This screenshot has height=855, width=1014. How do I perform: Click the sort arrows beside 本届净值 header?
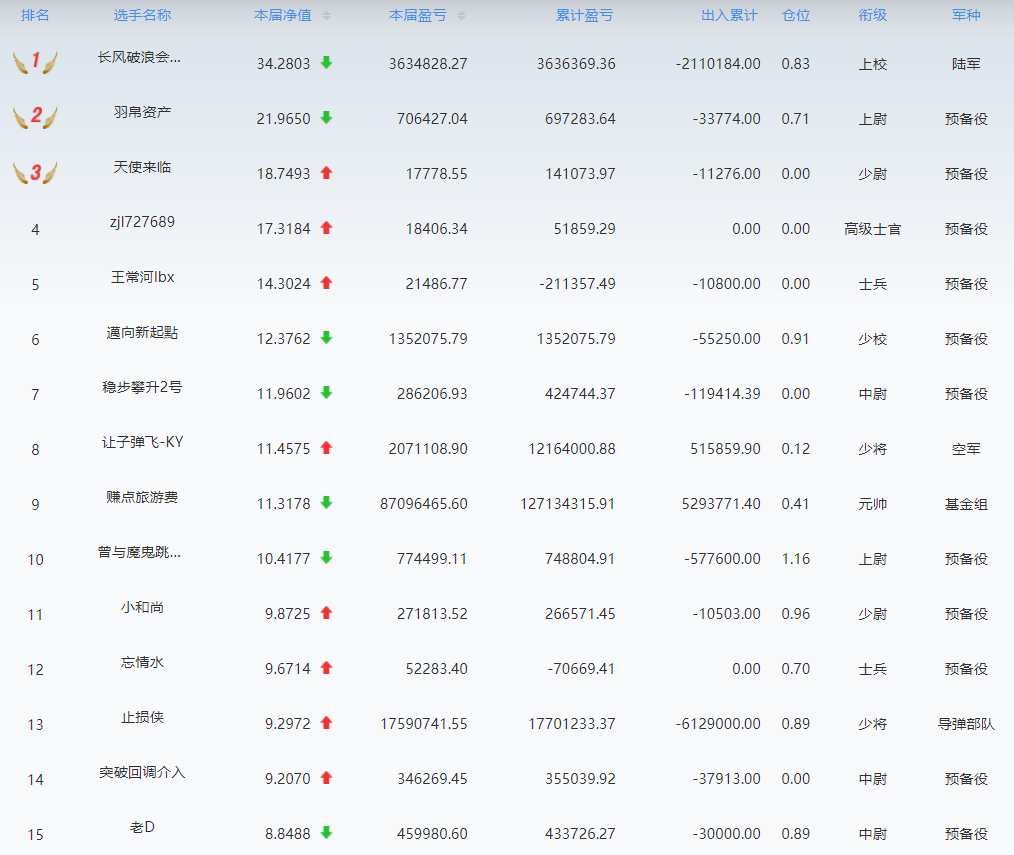click(326, 16)
